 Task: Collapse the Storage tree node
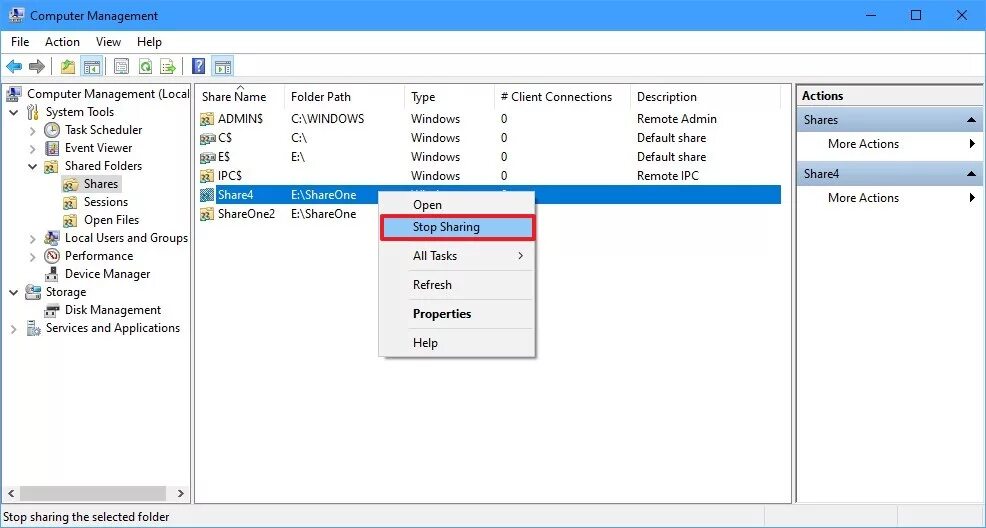(14, 292)
